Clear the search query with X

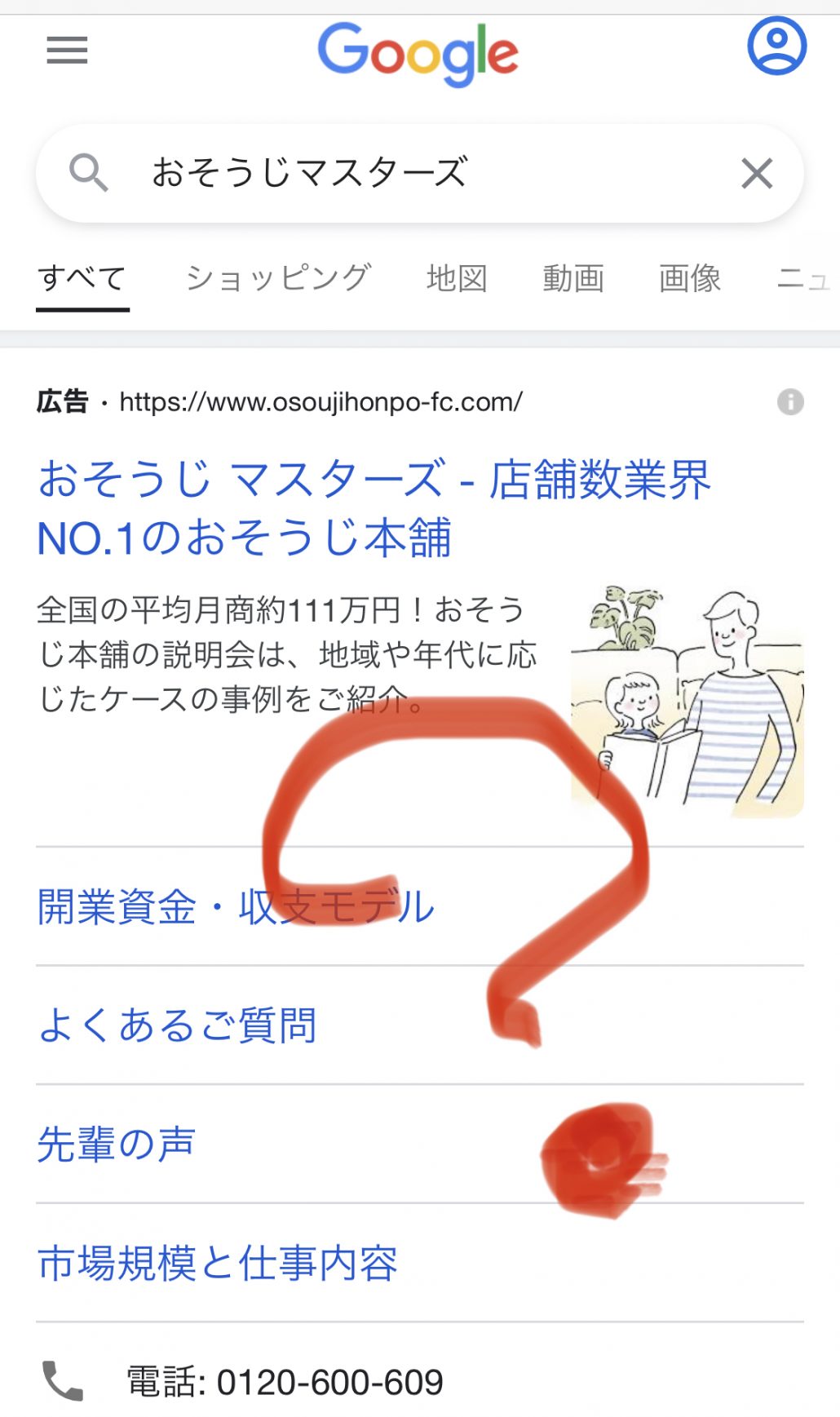click(x=757, y=173)
